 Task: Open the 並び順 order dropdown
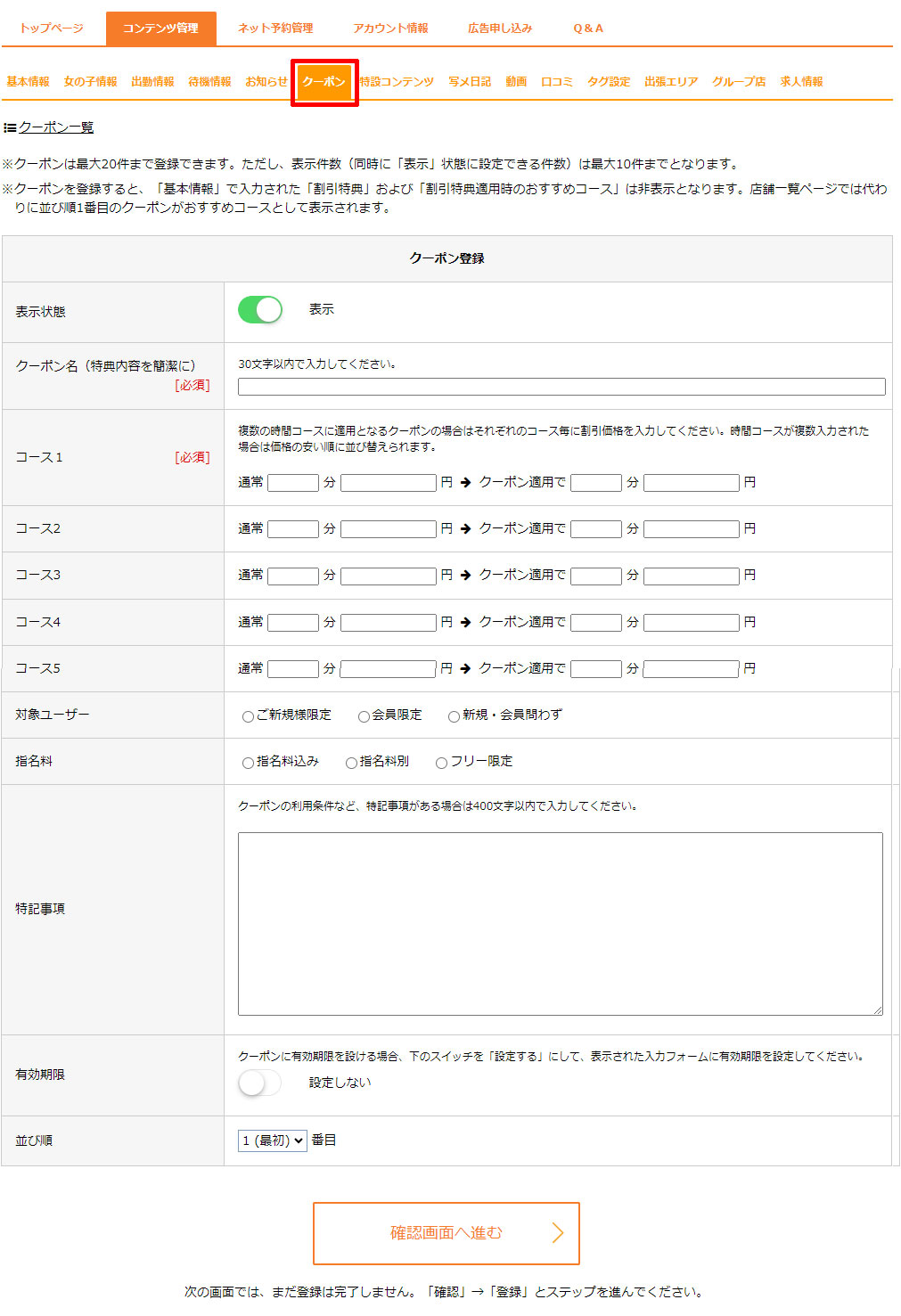(272, 1140)
